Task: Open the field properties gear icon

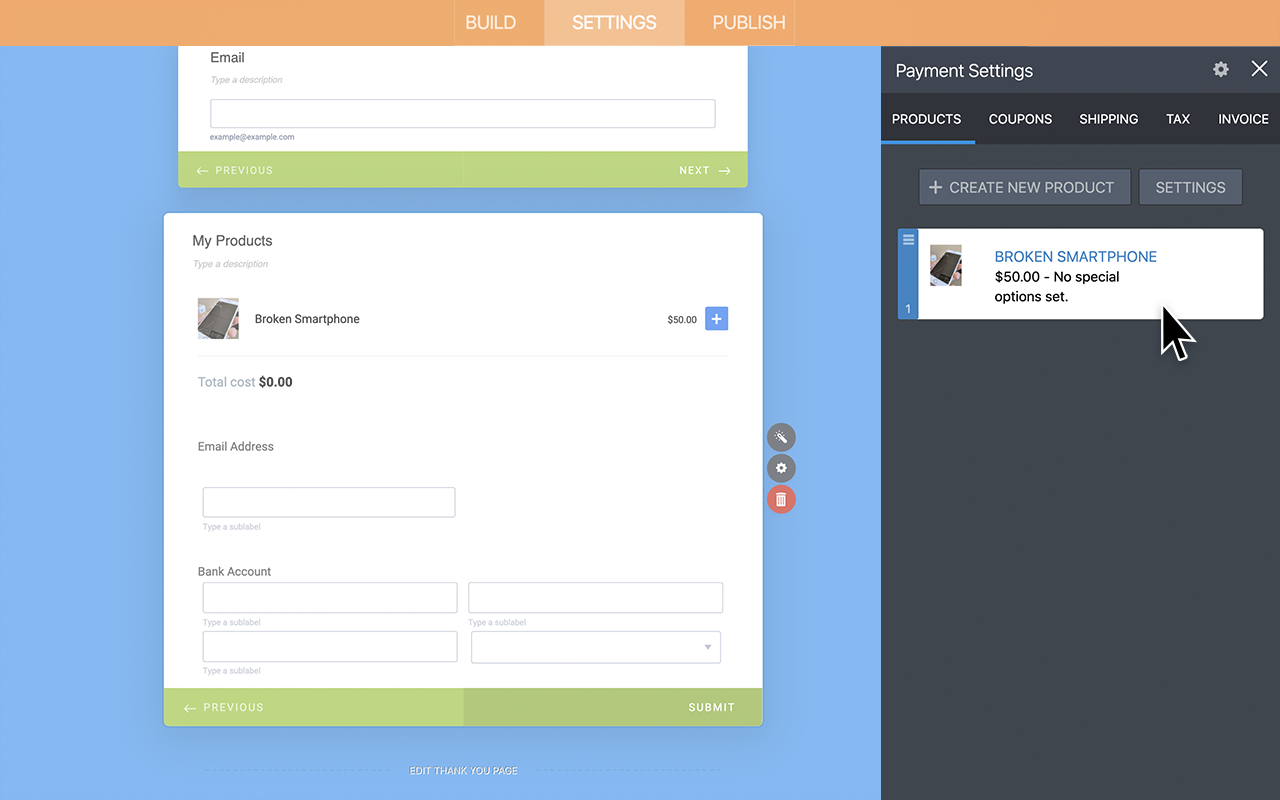Action: point(781,468)
